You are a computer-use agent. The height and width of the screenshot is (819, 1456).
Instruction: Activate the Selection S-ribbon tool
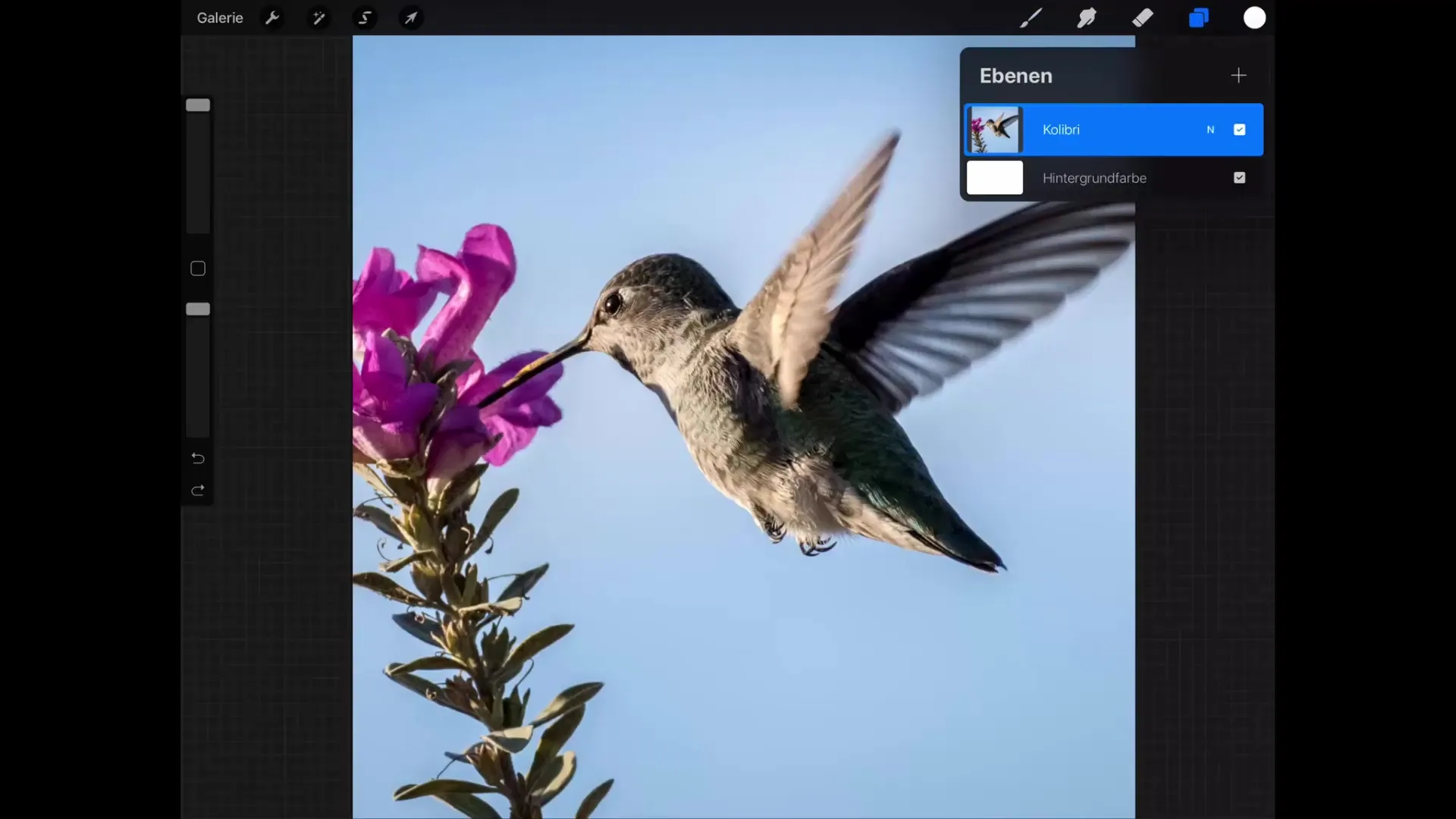coord(365,17)
